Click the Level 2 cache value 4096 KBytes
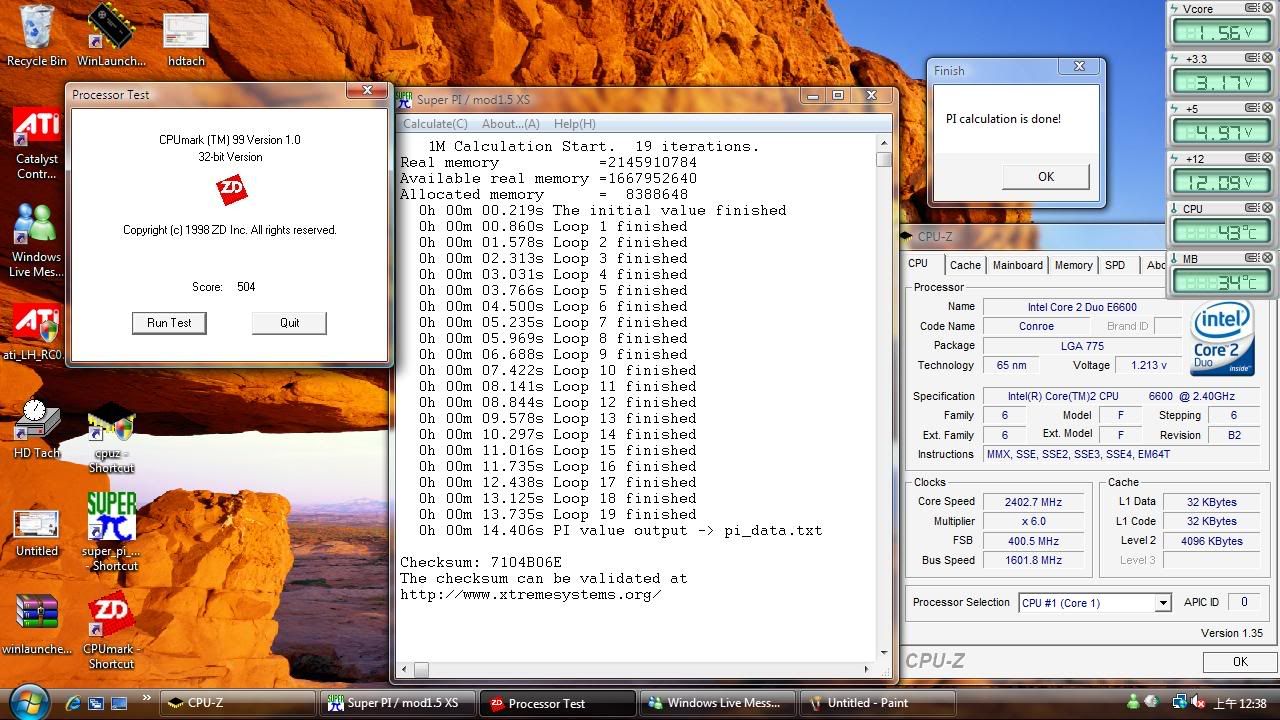 (x=1211, y=541)
